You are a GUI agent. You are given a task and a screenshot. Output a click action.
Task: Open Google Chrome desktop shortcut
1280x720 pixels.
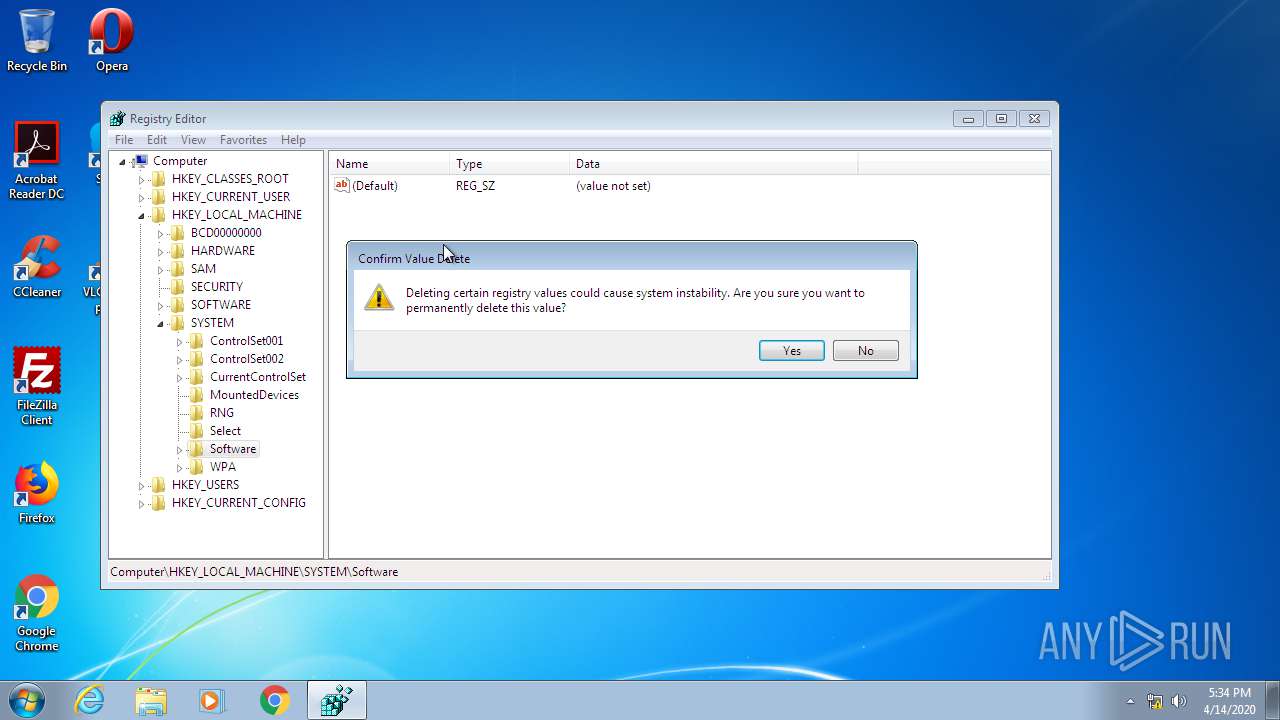pyautogui.click(x=37, y=613)
